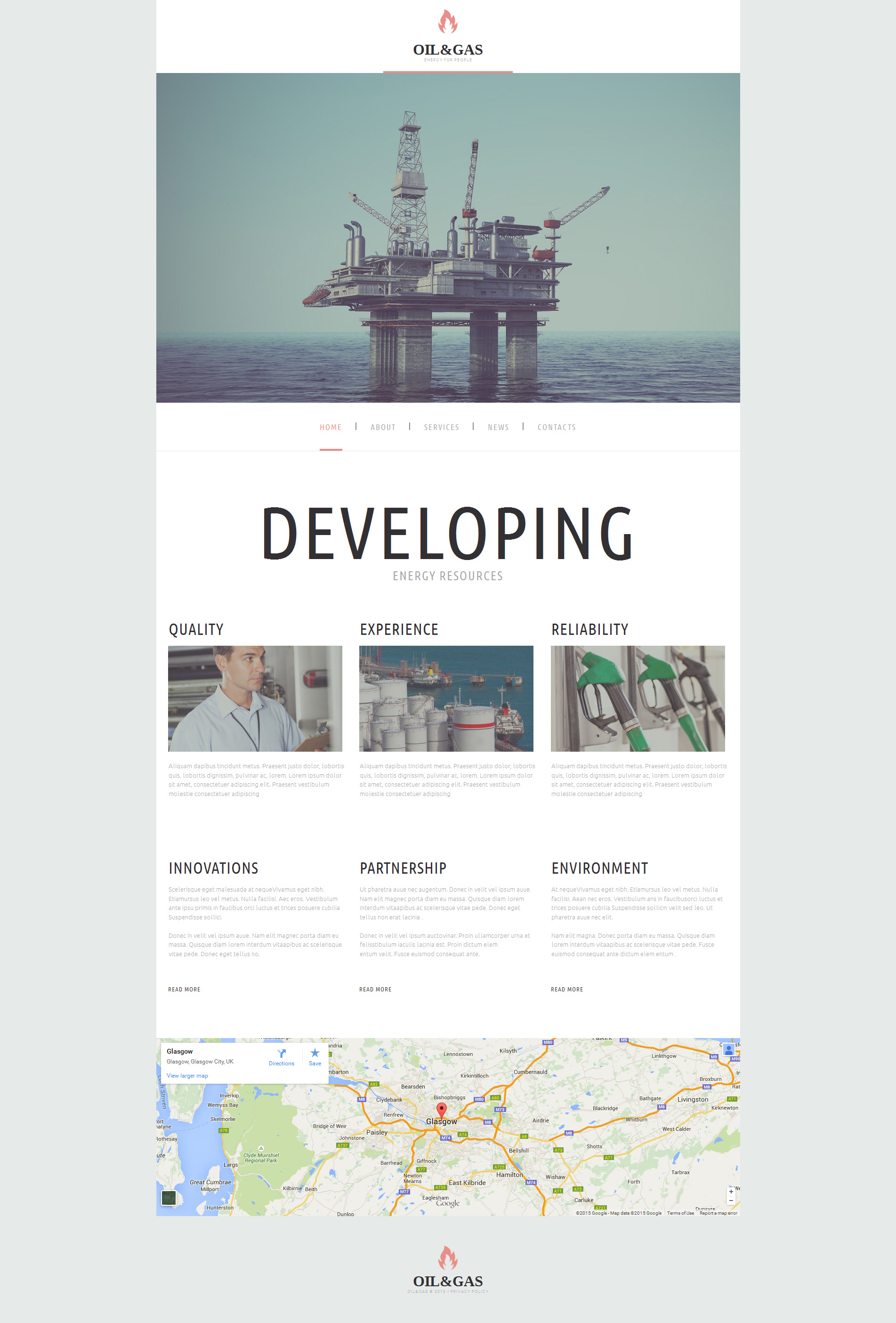This screenshot has width=896, height=1323.
Task: Open the Contacts navigation item
Action: tap(557, 428)
